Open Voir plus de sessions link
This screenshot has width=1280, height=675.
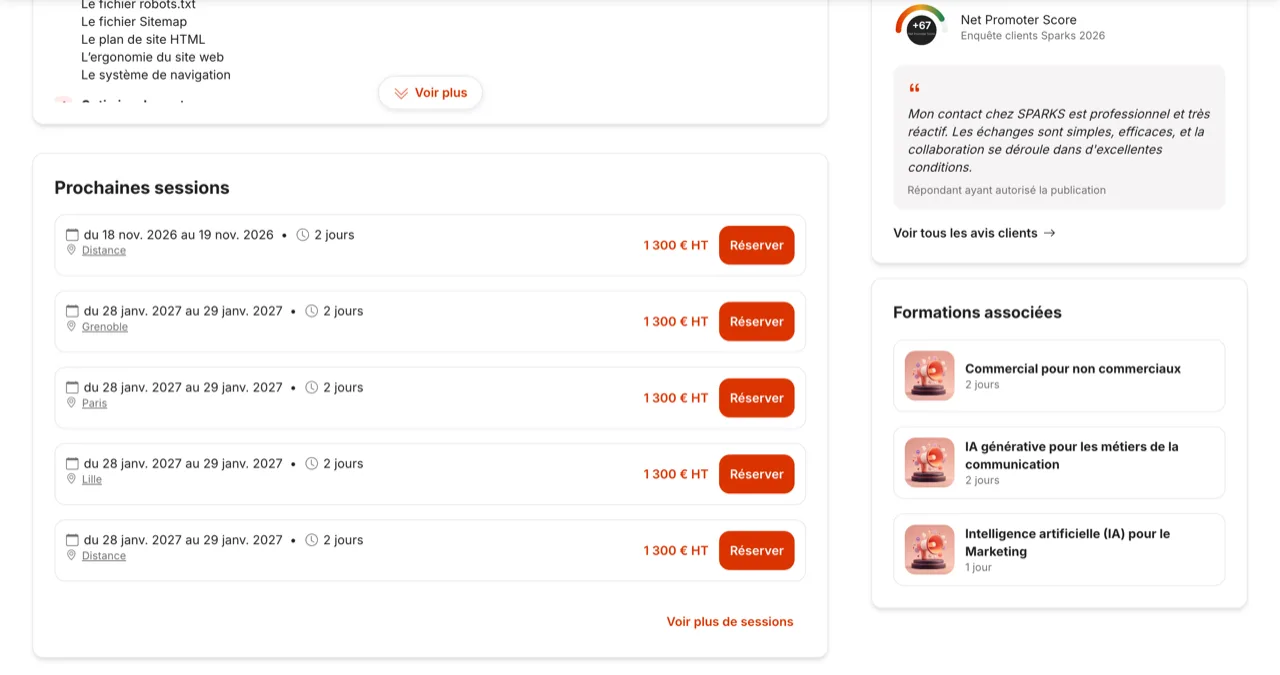pos(730,622)
